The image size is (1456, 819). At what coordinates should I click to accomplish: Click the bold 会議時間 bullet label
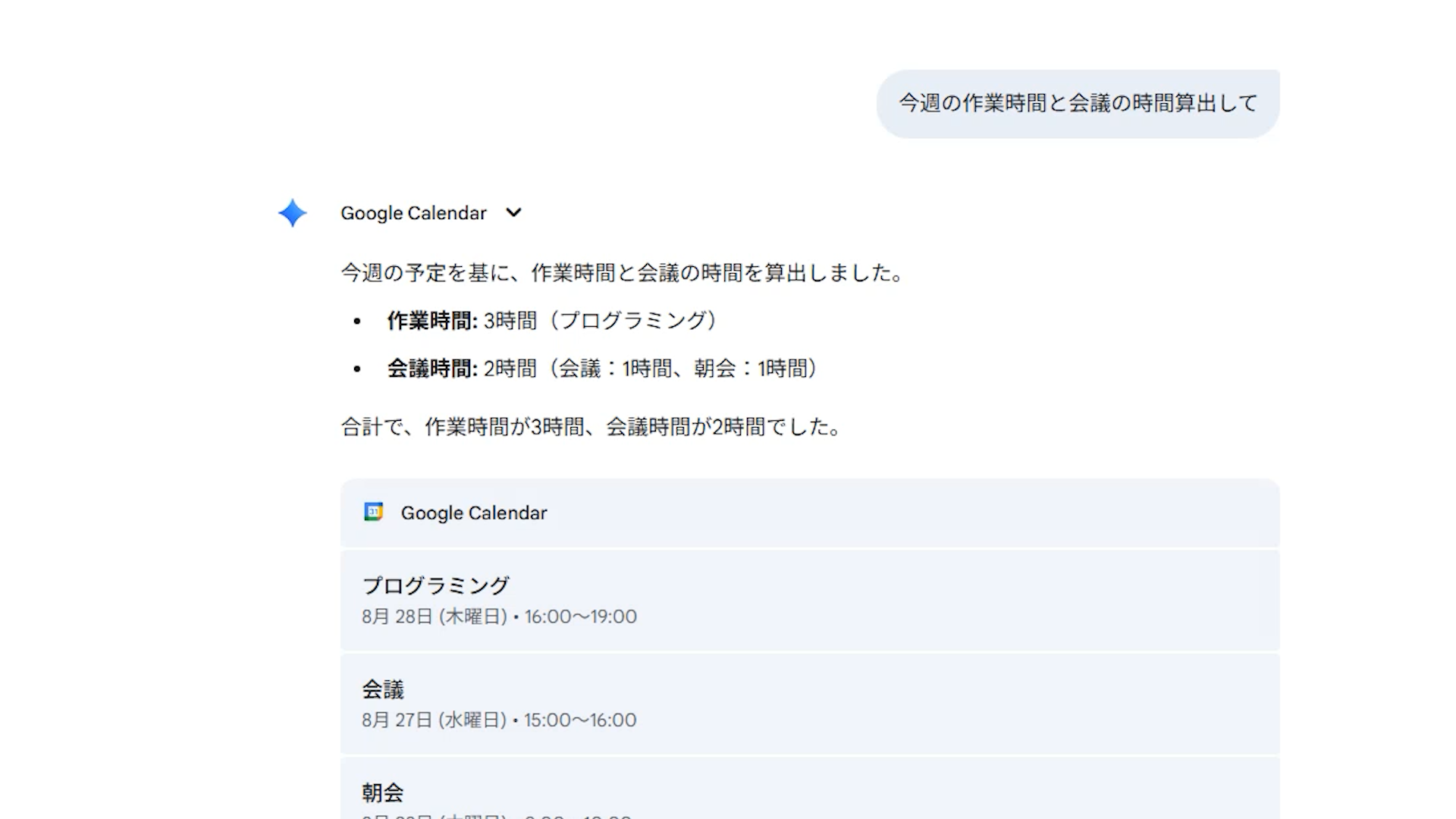point(431,369)
